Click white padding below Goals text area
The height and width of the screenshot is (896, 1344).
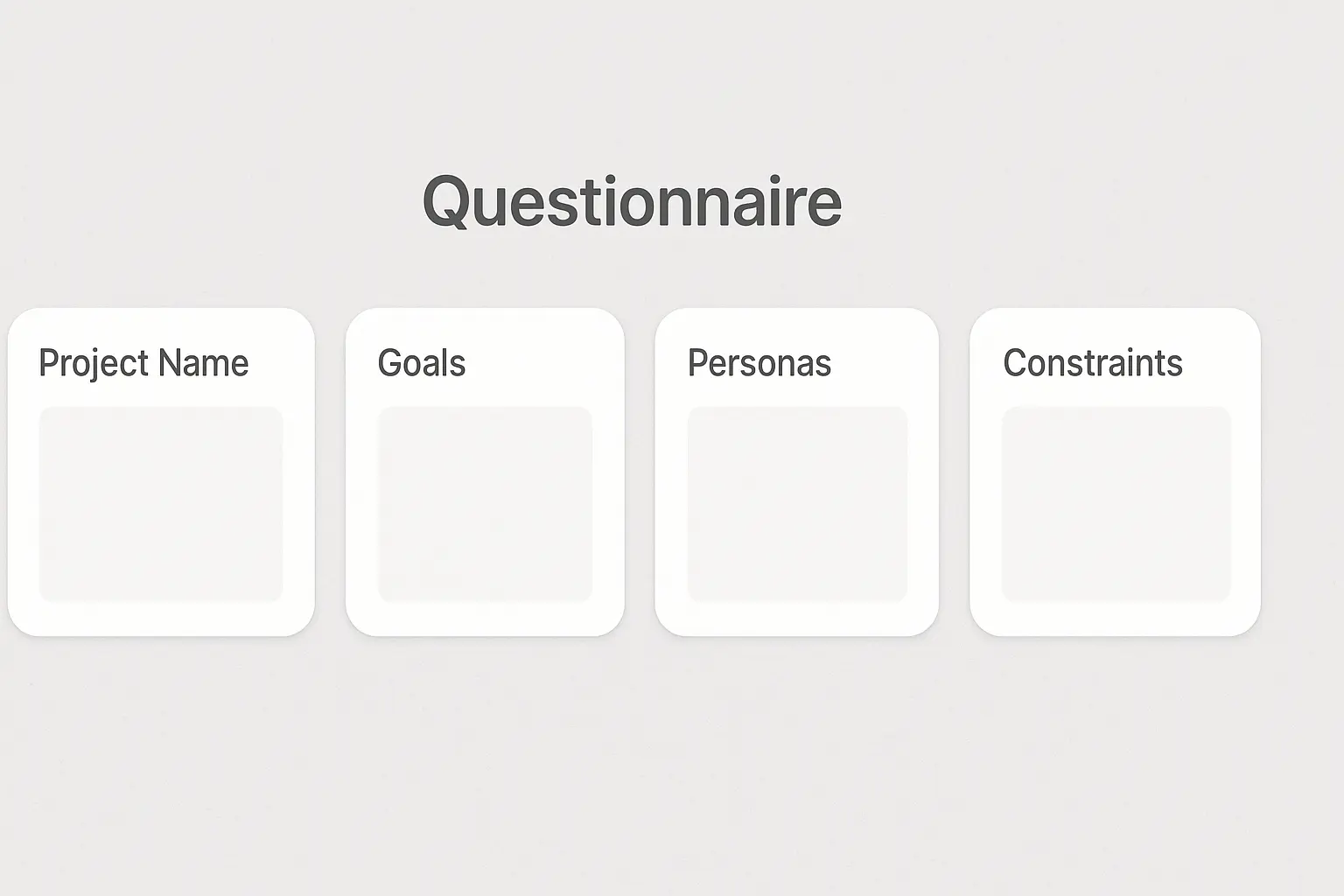coord(485,619)
